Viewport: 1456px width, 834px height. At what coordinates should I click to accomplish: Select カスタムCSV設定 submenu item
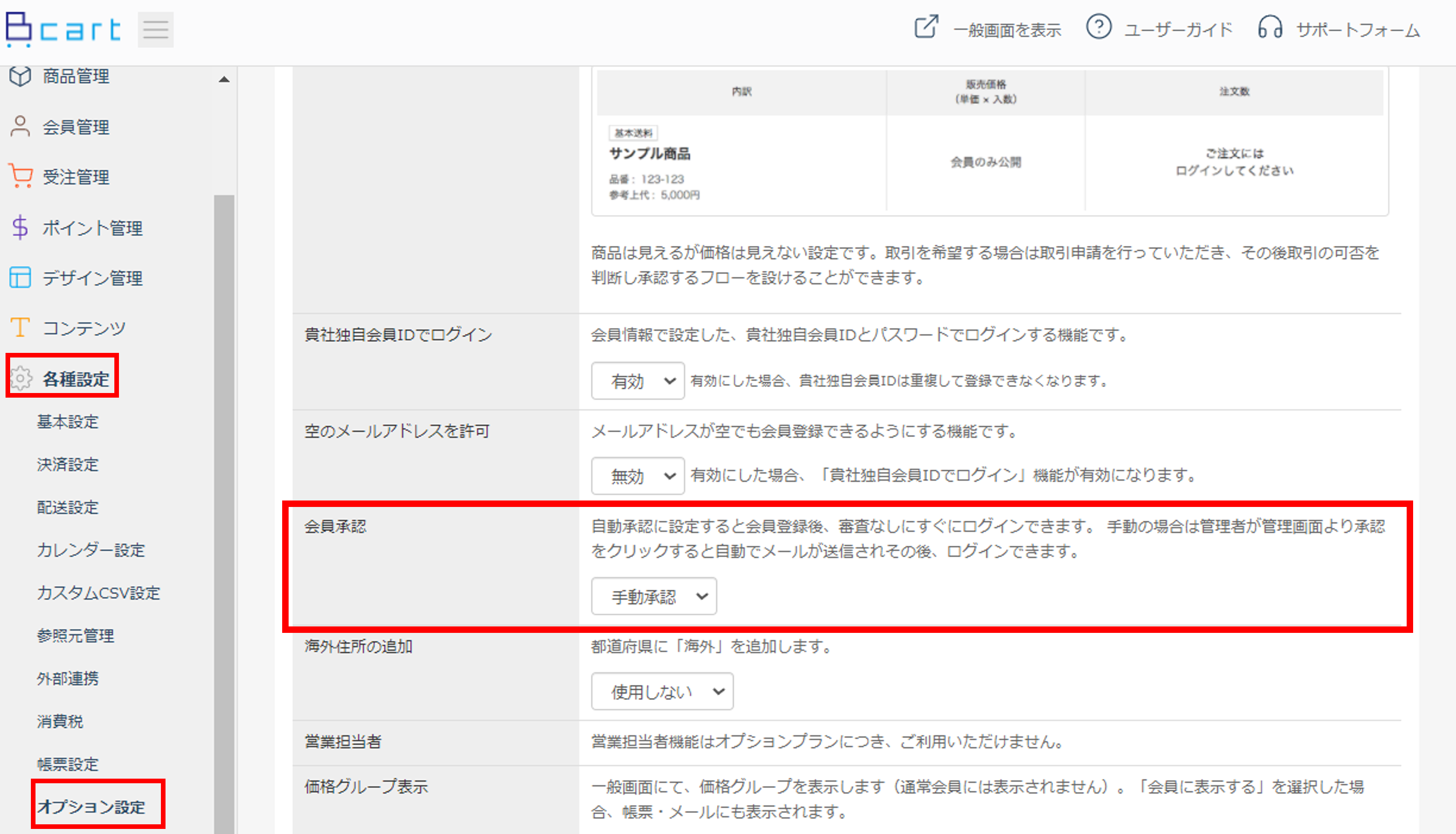99,593
